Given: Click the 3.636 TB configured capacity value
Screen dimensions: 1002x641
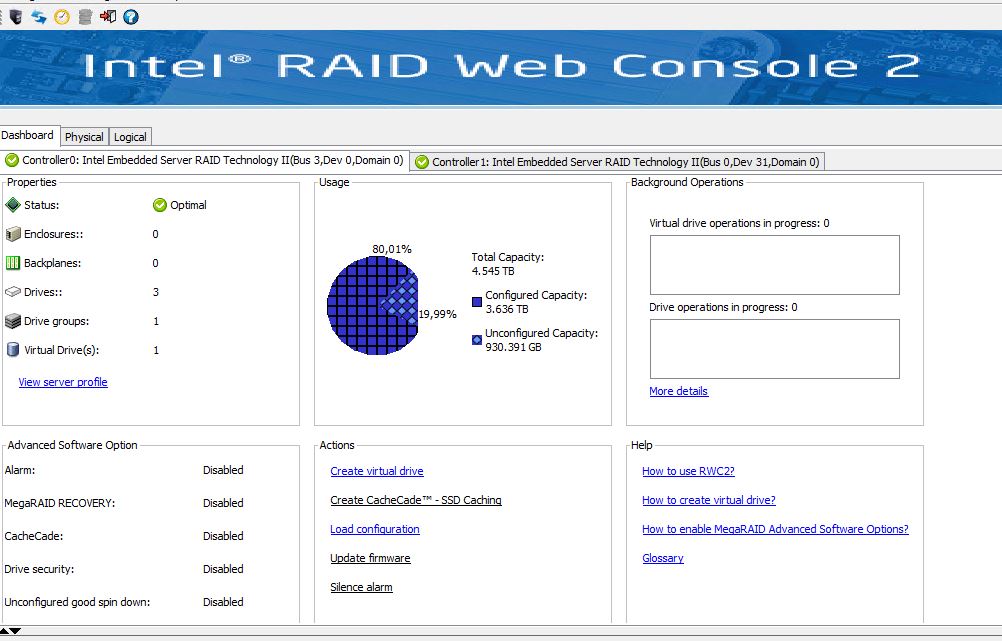Looking at the screenshot, I should tap(507, 309).
